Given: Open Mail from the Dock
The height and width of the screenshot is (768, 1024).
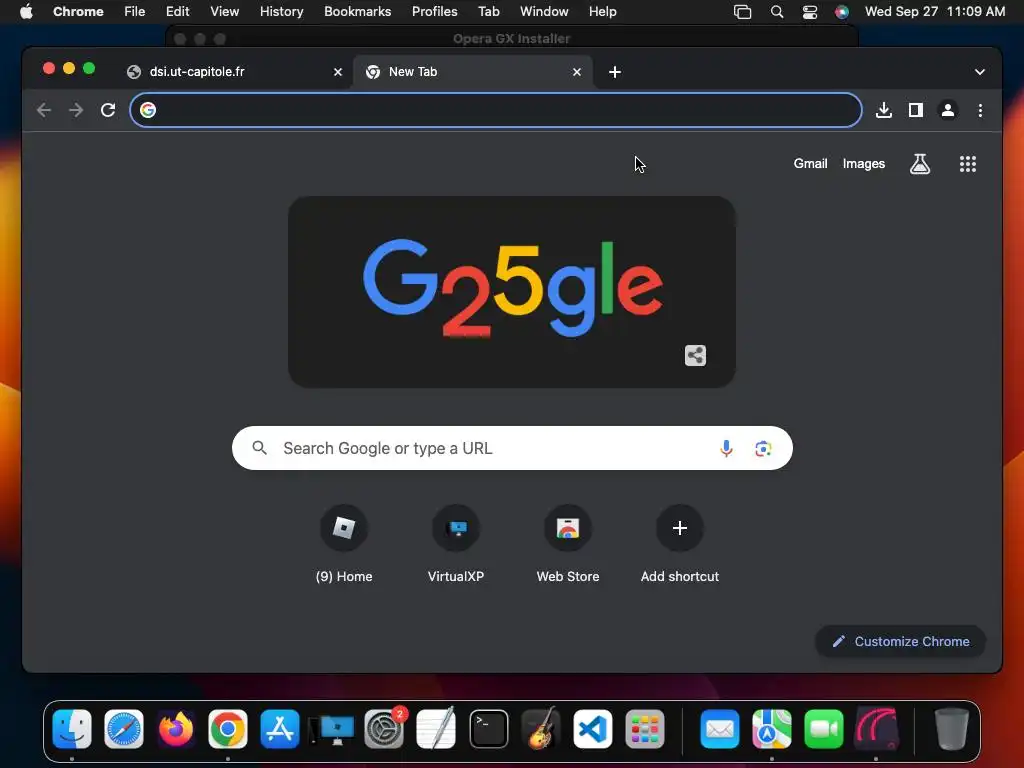Looking at the screenshot, I should click(720, 729).
